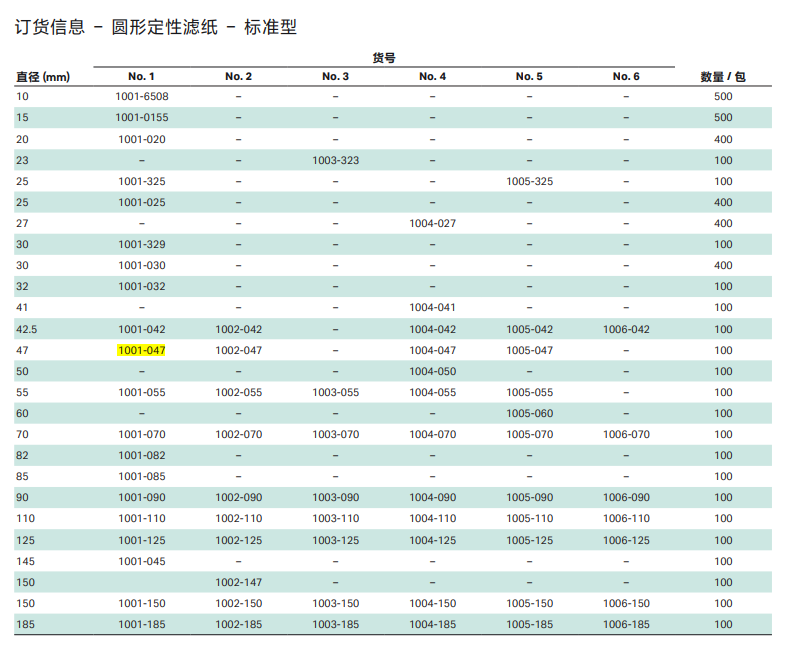Select catalog number 1006-042

tap(626, 329)
